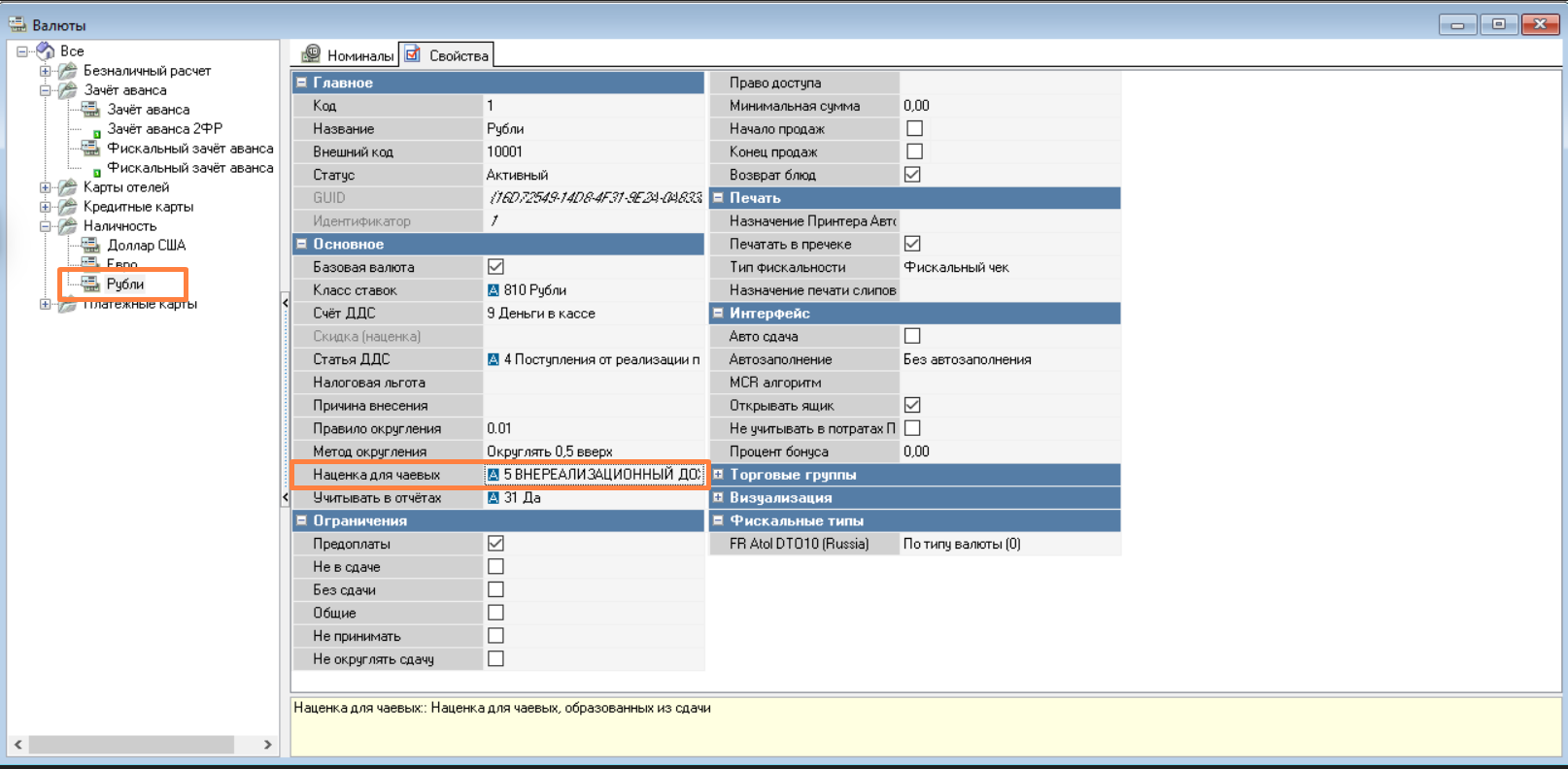This screenshot has width=1568, height=769.
Task: Click the tree panel horizontal scrollbar
Action: [x=130, y=745]
